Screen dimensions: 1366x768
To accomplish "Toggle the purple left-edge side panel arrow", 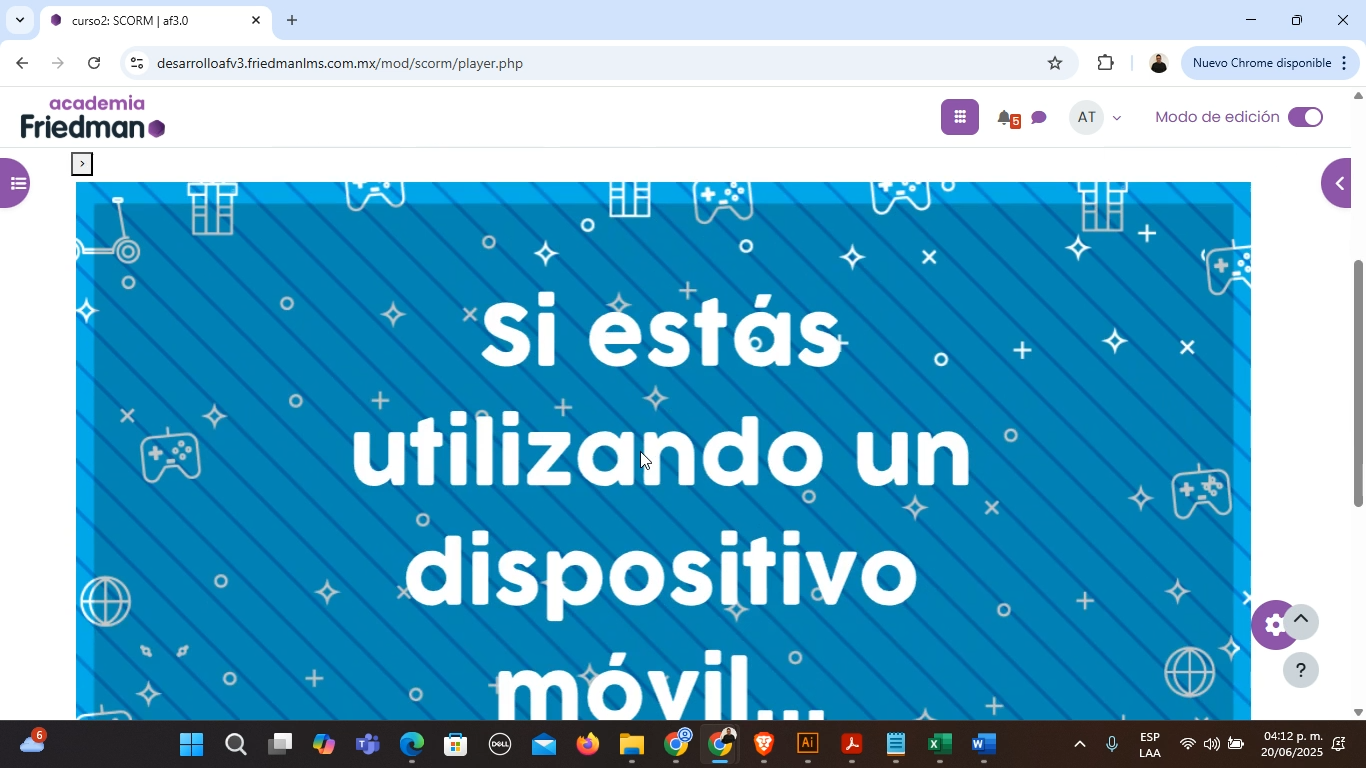I will [x=15, y=183].
